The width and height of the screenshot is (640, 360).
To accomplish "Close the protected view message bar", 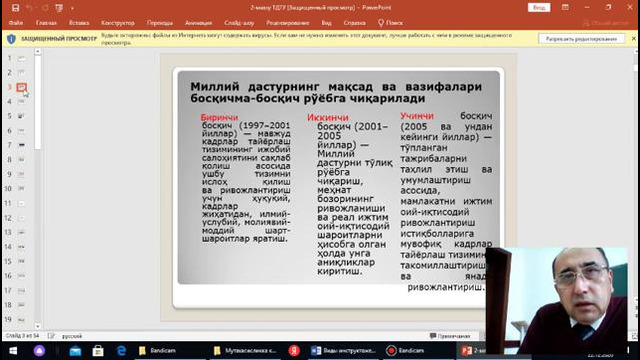I will (634, 39).
